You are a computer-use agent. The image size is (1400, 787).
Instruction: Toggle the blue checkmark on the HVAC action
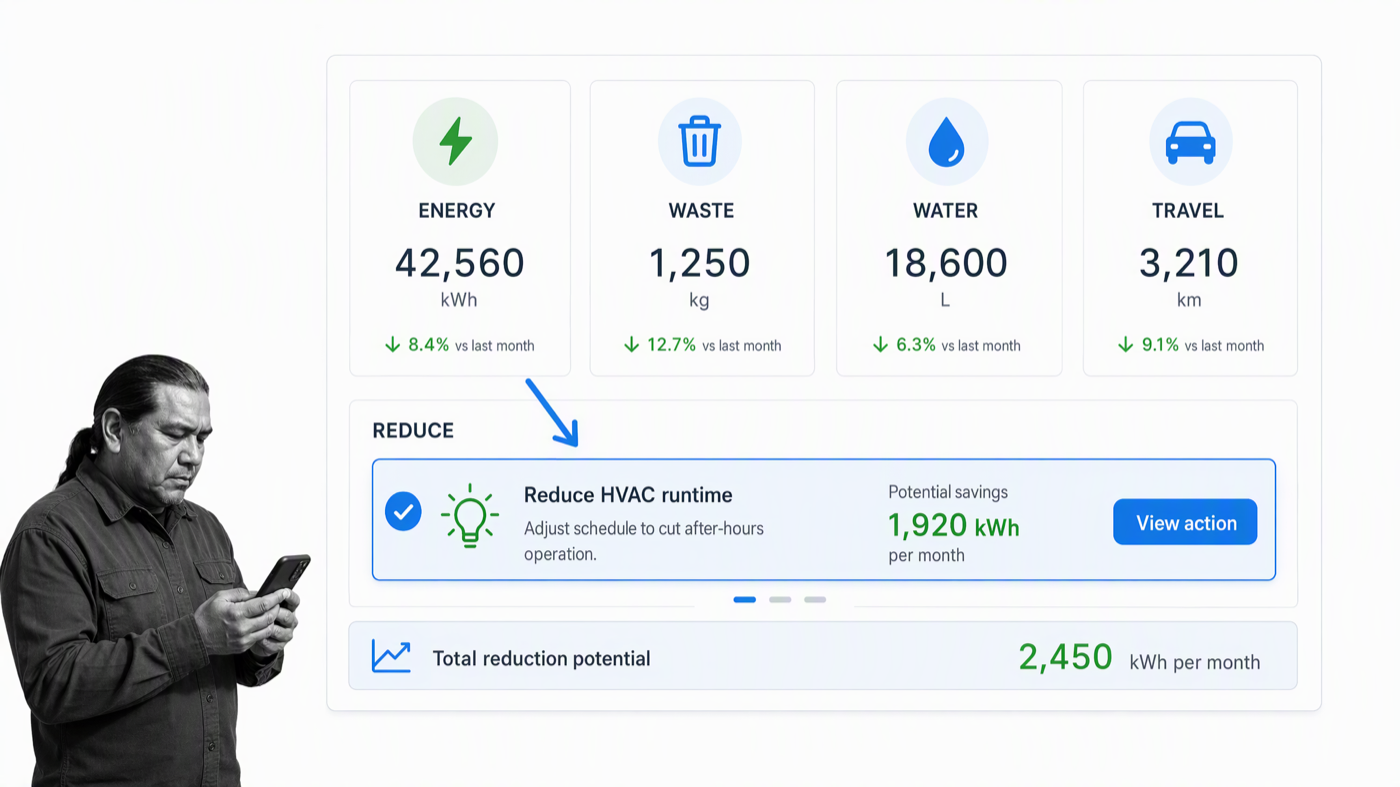403,512
